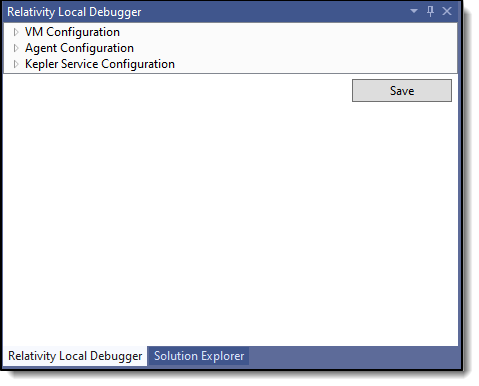
Task: Close the Relativity Local Debugger panel
Action: pyautogui.click(x=447, y=11)
